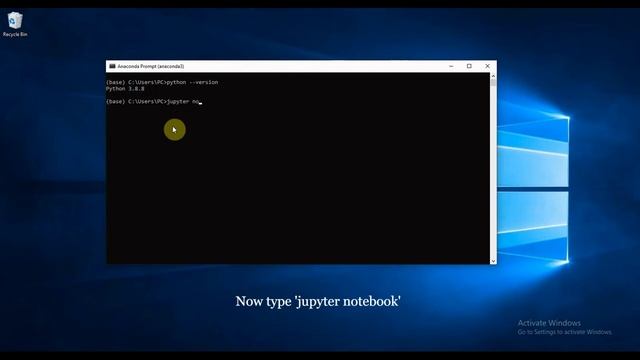Maximize the Anaconda Prompt window
This screenshot has height=360, width=640.
[x=469, y=66]
